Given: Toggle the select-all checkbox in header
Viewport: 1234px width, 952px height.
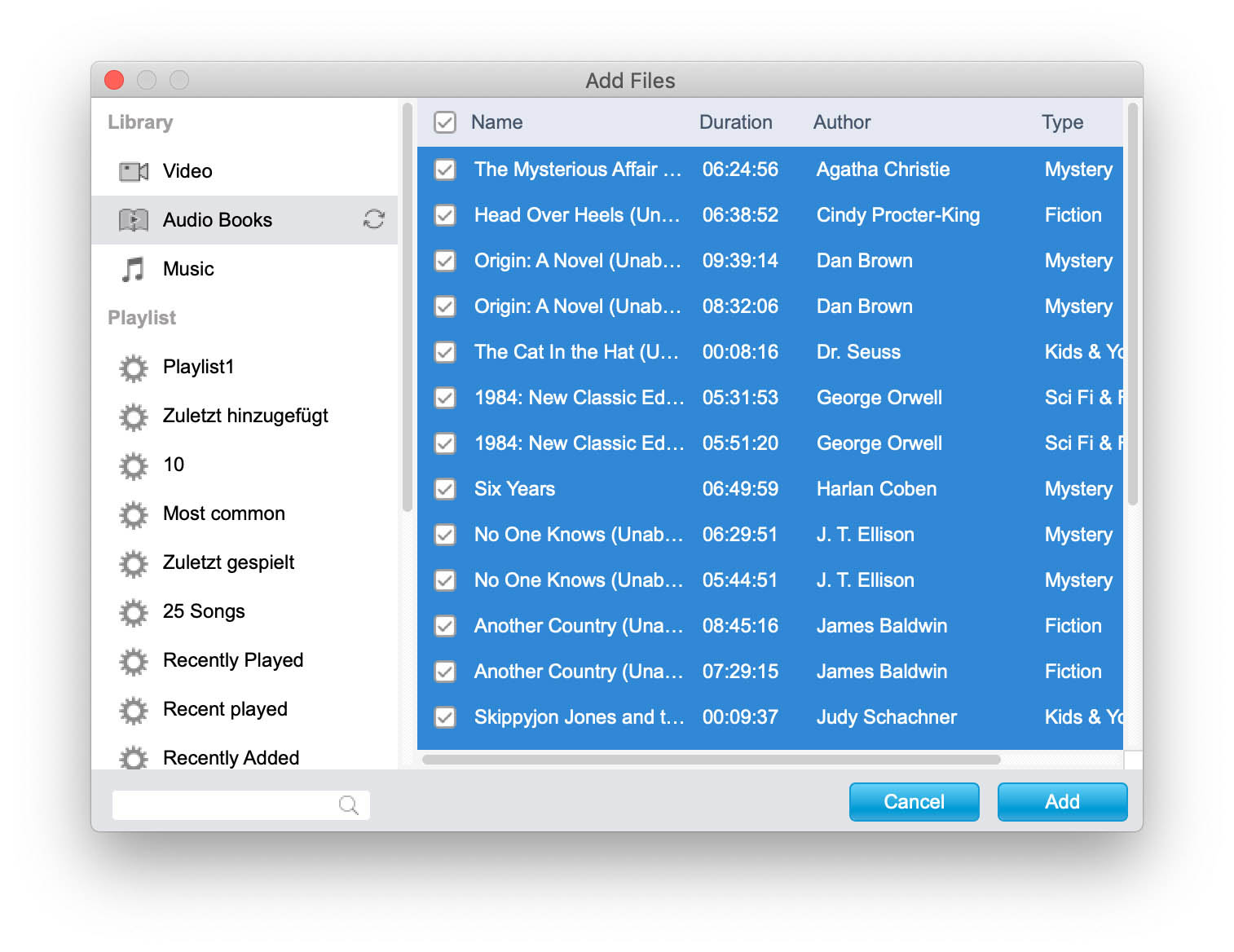Looking at the screenshot, I should [x=445, y=122].
